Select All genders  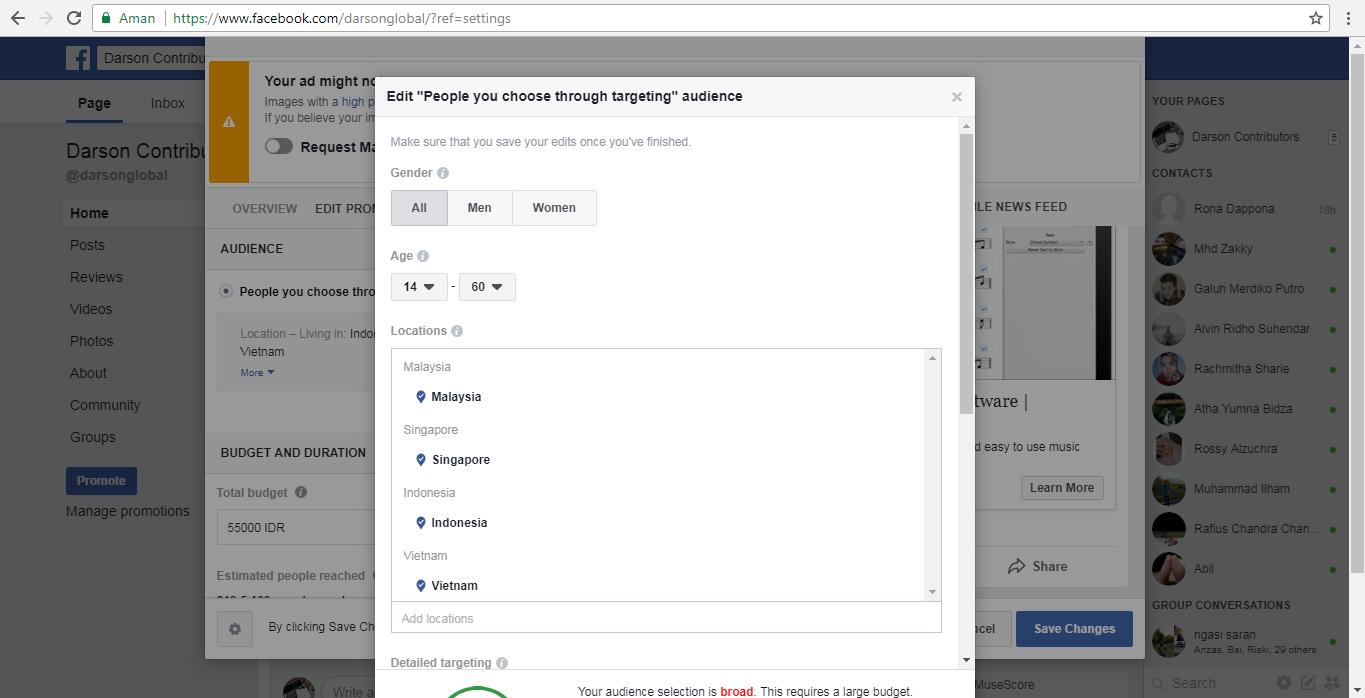(419, 208)
